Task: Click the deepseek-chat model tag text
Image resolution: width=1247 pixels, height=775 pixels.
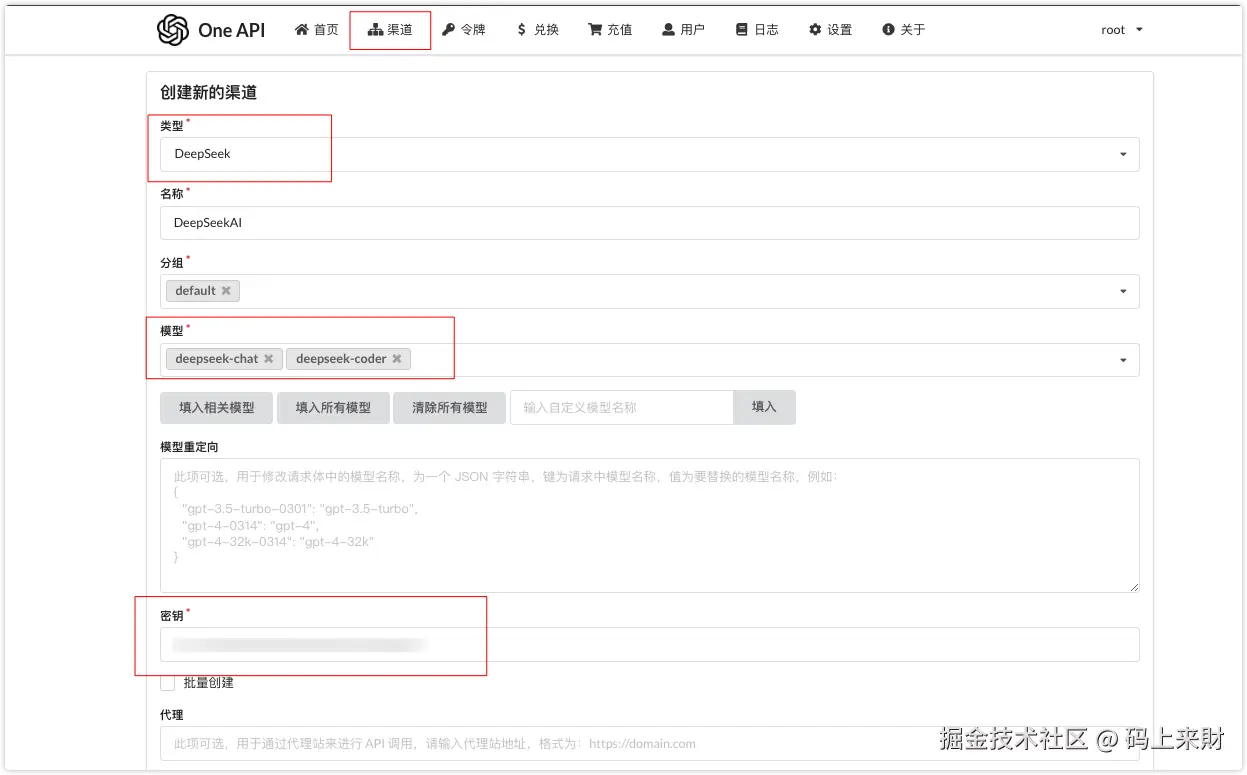Action: coord(217,359)
